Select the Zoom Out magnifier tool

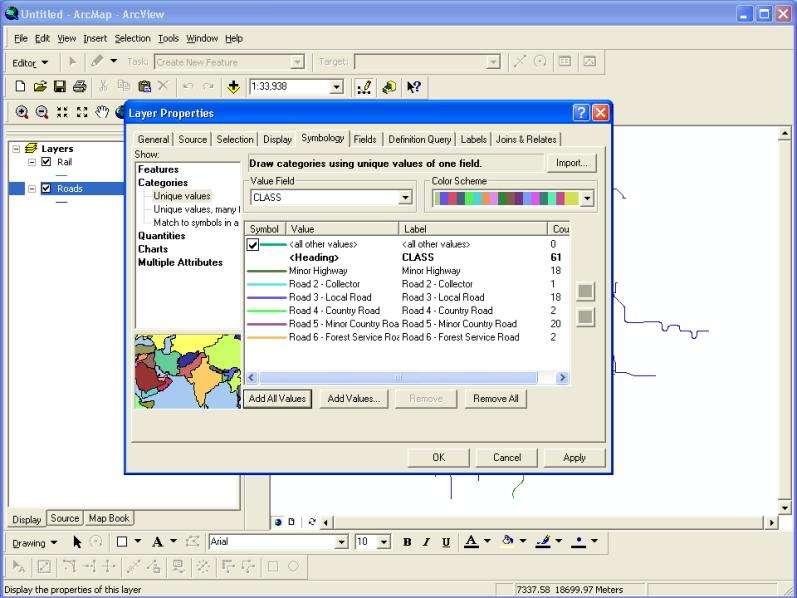point(42,112)
